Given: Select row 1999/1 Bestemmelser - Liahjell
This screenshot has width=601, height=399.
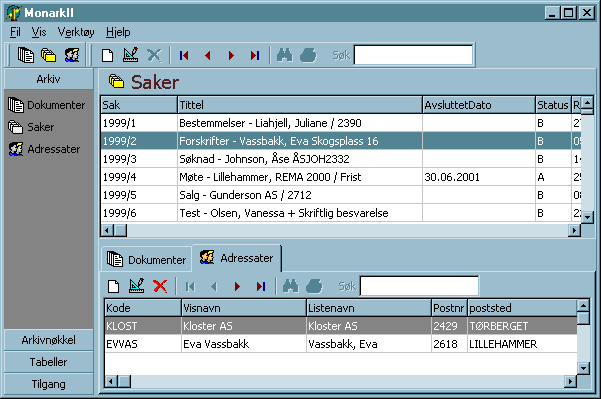Looking at the screenshot, I should (x=341, y=123).
